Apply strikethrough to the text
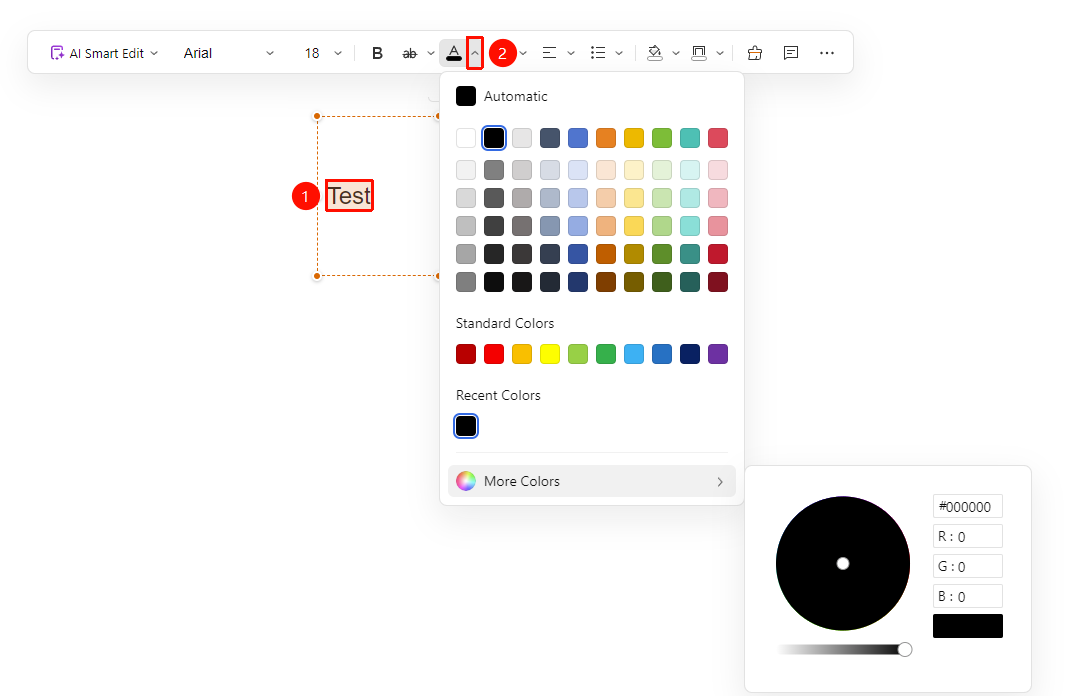Image resolution: width=1082 pixels, height=696 pixels. pos(410,53)
